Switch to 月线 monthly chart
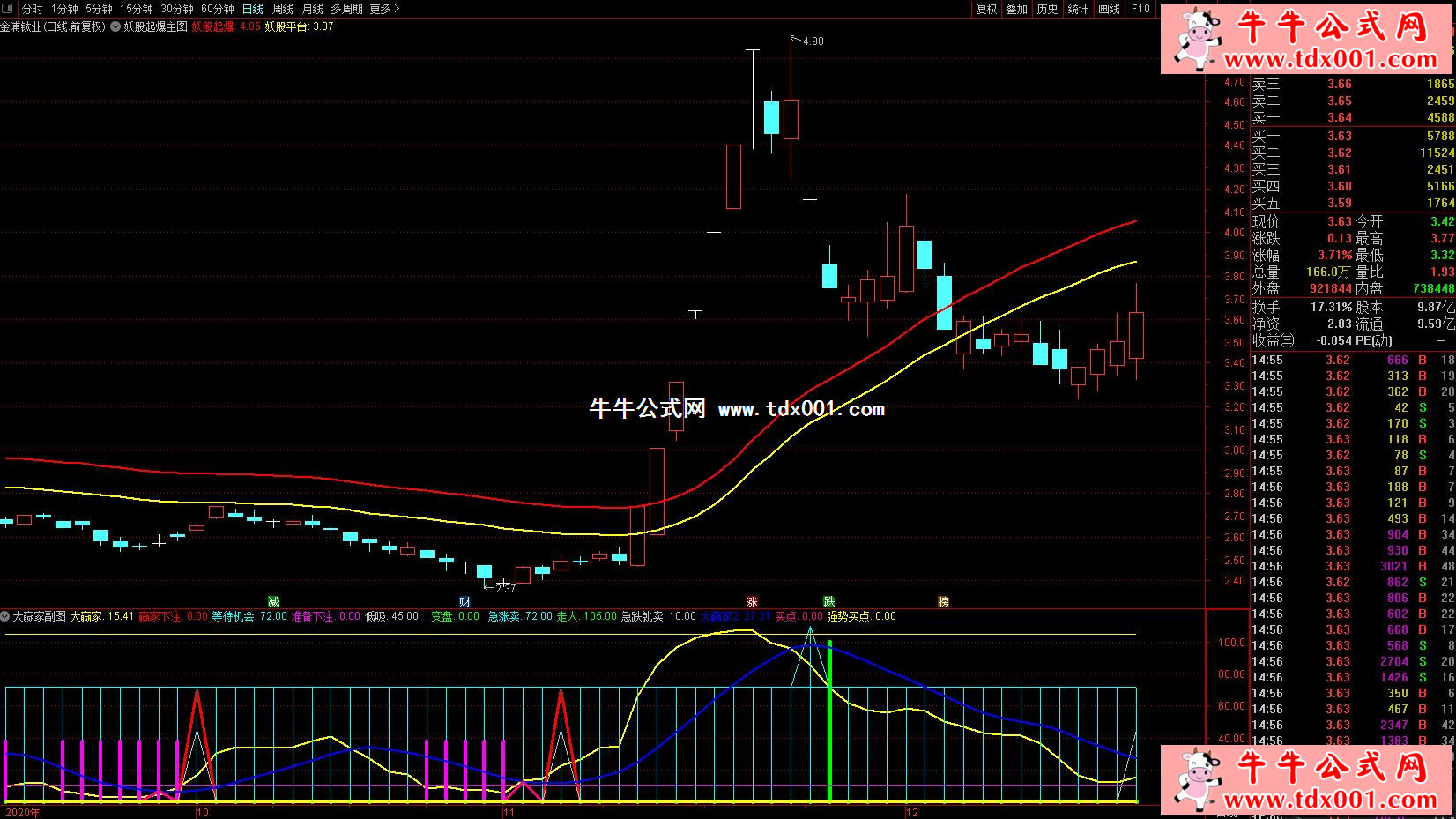Image resolution: width=1456 pixels, height=819 pixels. (313, 9)
